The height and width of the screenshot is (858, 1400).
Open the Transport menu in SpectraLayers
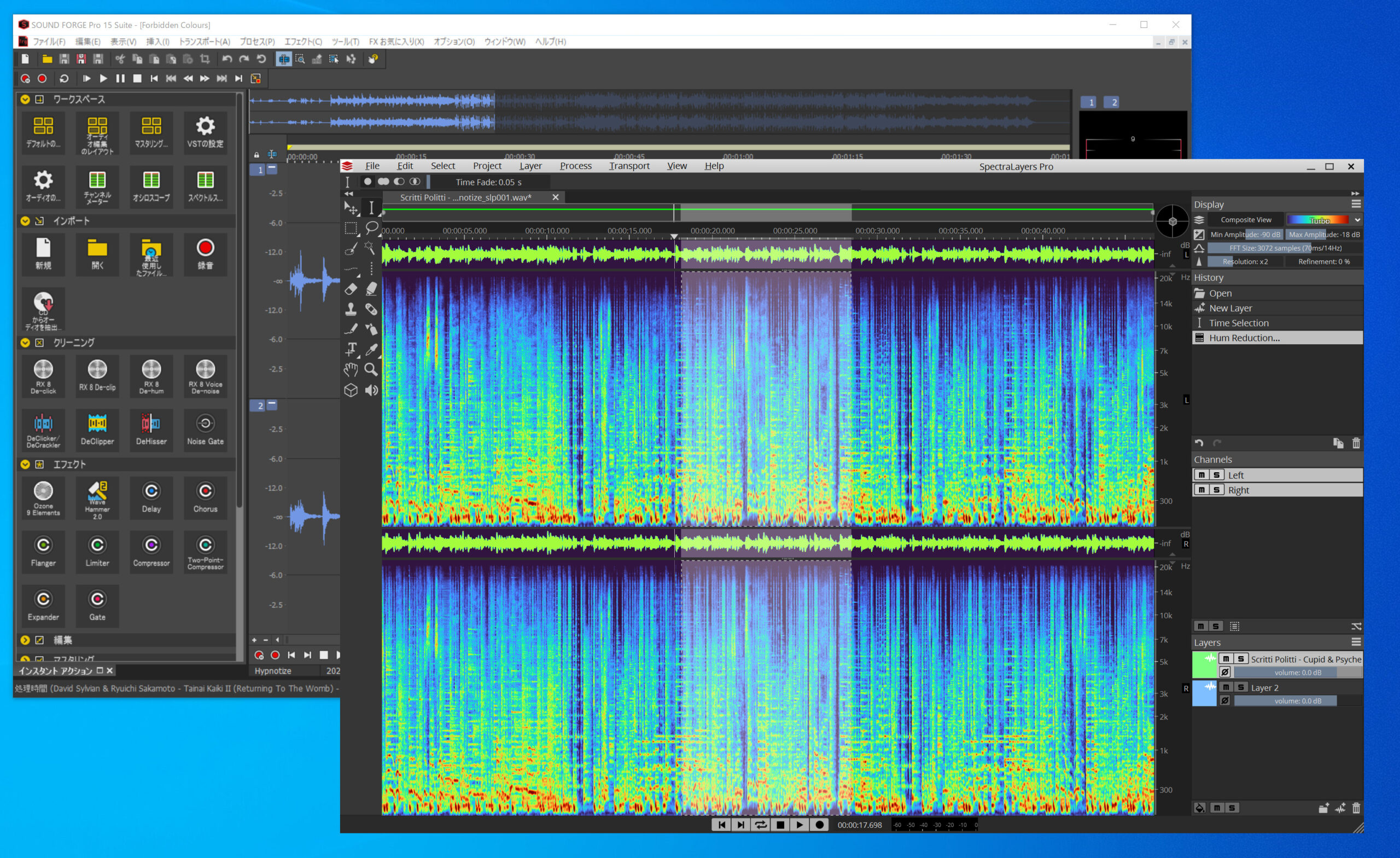click(629, 165)
